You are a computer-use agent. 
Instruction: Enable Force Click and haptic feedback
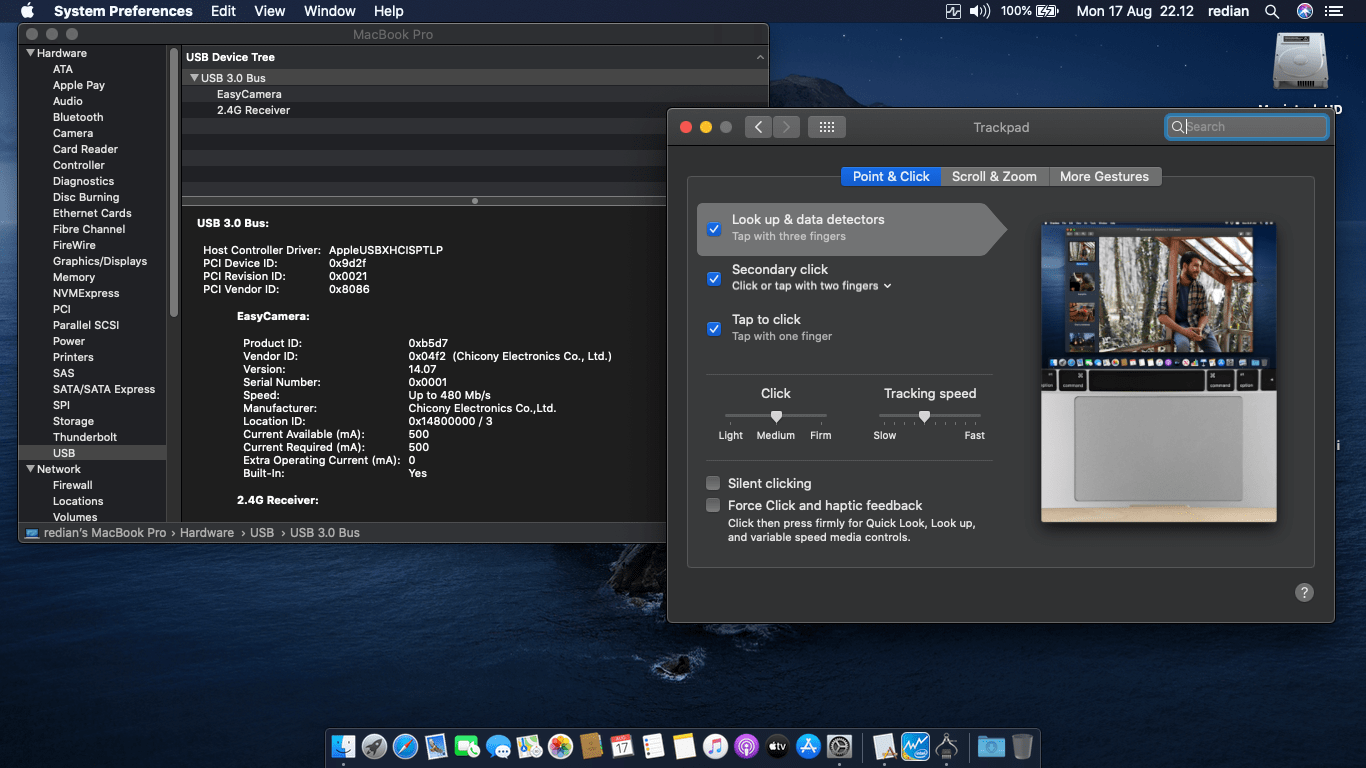click(x=713, y=505)
